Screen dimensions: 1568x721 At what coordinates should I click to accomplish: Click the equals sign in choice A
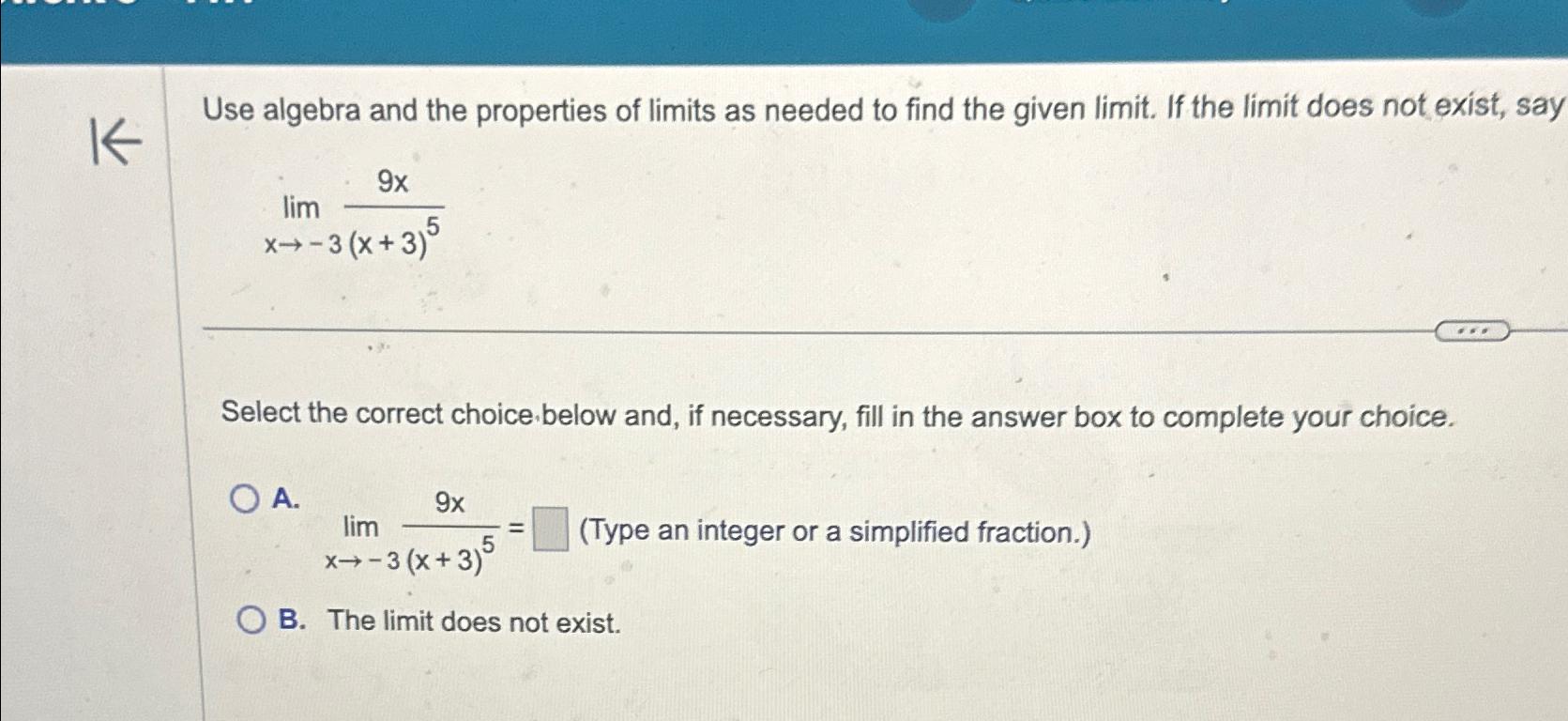(515, 529)
